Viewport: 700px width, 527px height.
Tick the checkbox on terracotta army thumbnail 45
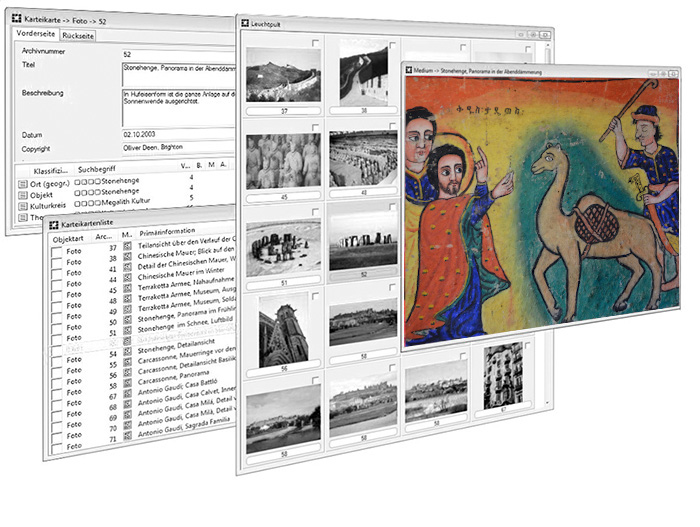coord(316,127)
